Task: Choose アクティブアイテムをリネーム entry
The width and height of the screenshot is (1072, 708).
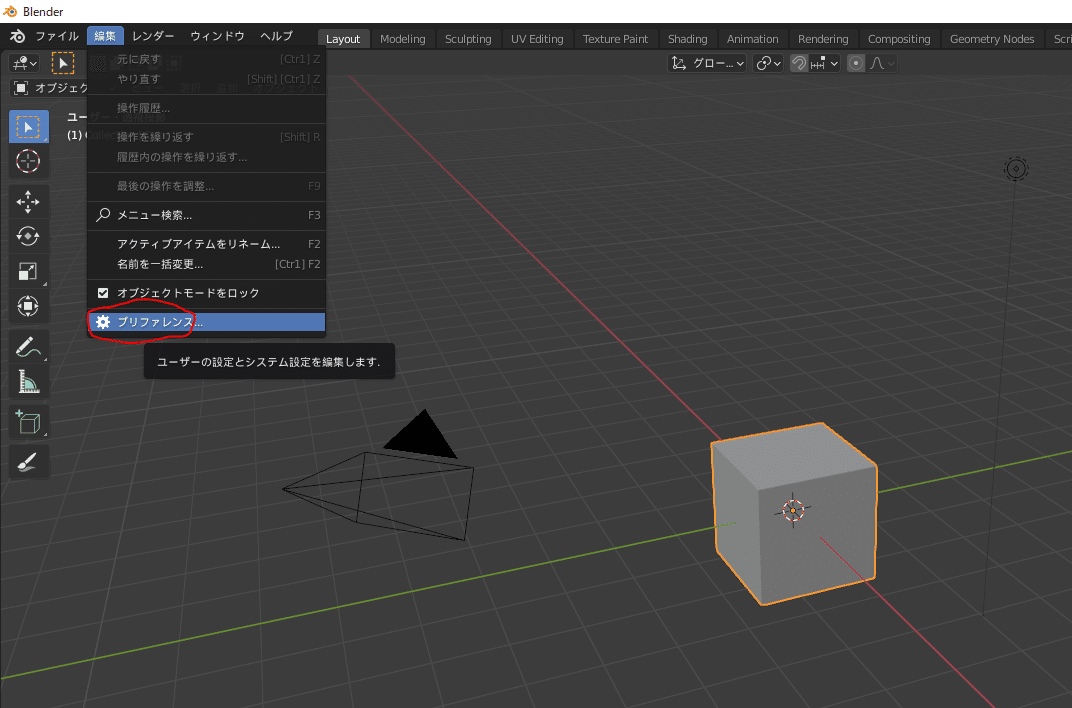Action: (x=206, y=244)
